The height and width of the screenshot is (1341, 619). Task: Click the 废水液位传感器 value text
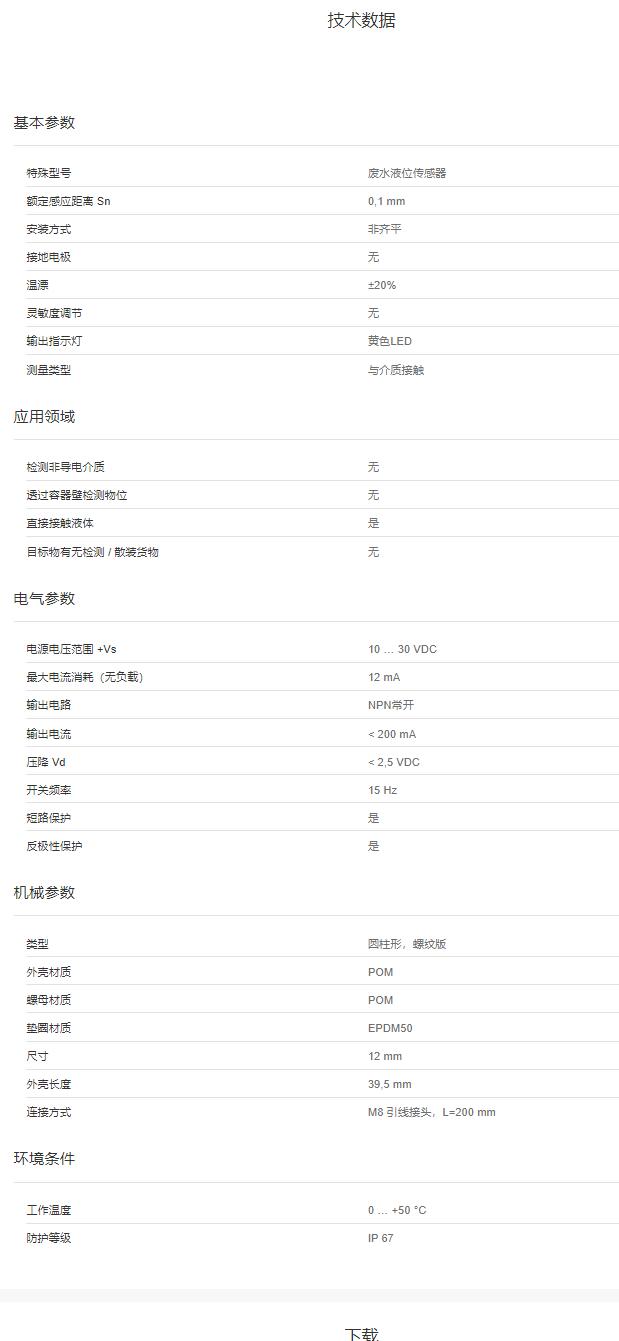tap(407, 173)
